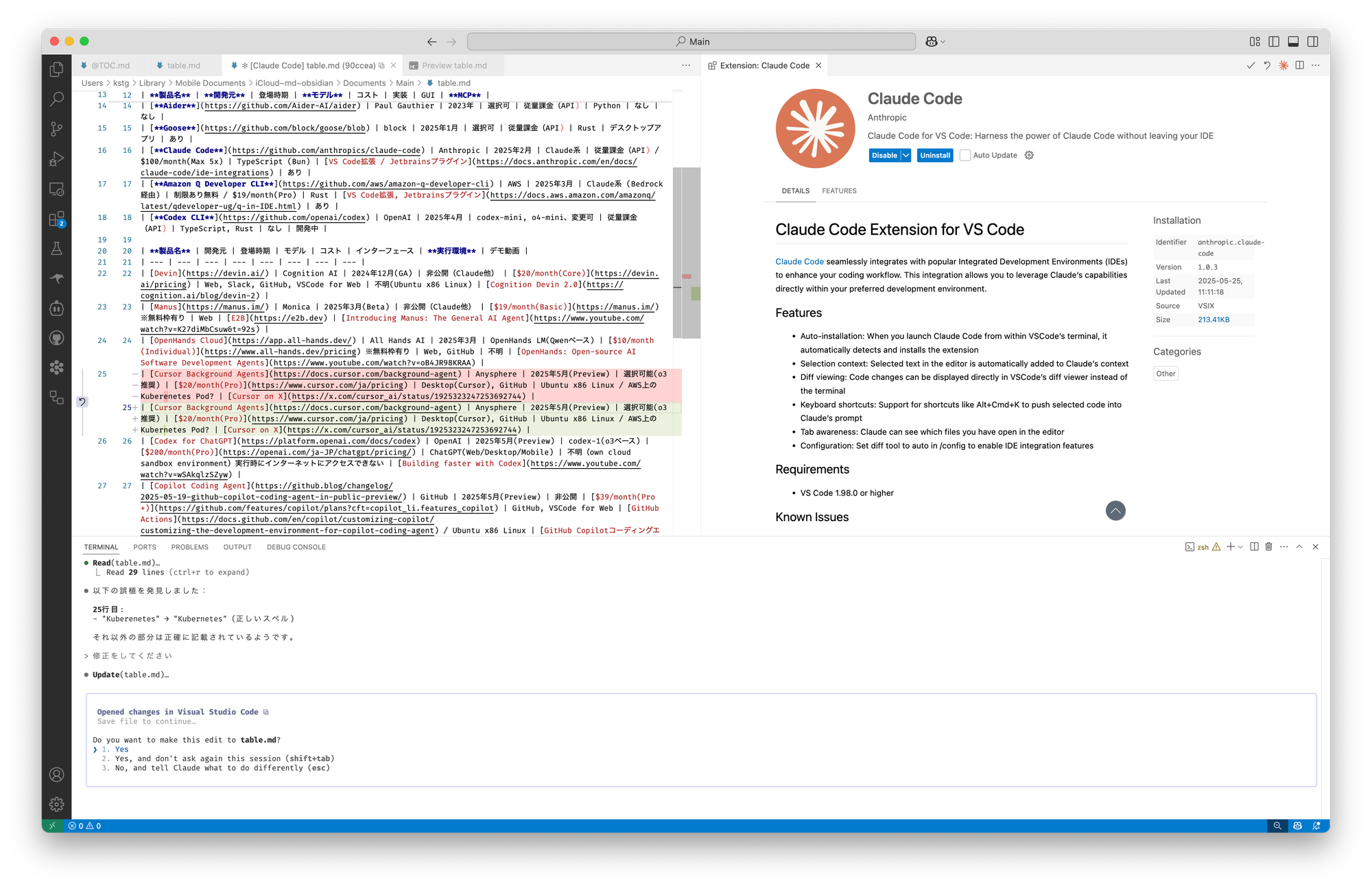Screen dimensions: 1372x888
Task: Open the dropdown arrow next to Disable
Action: 906,156
